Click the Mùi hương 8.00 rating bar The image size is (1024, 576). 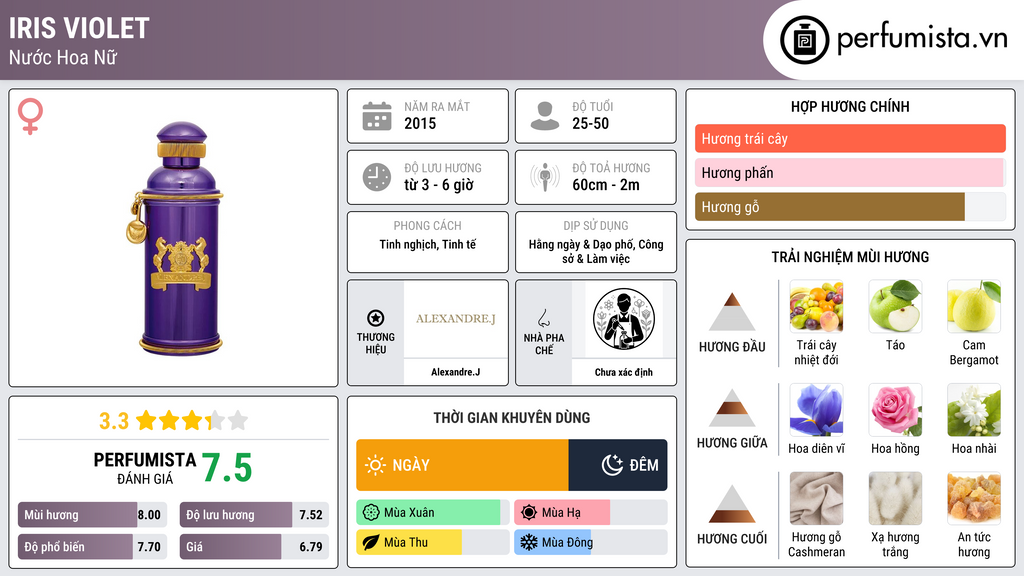tap(92, 515)
